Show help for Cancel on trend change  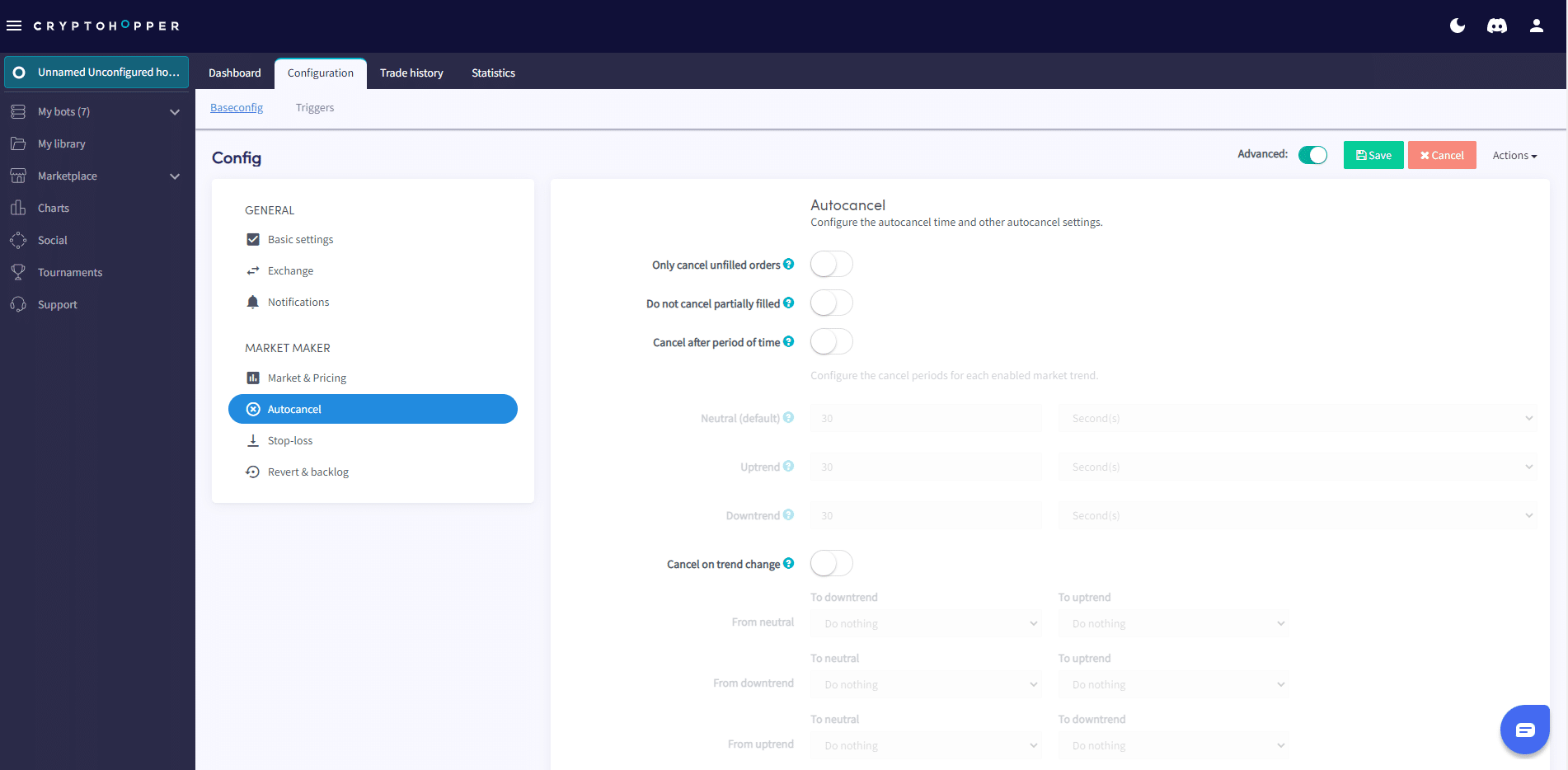coord(789,563)
